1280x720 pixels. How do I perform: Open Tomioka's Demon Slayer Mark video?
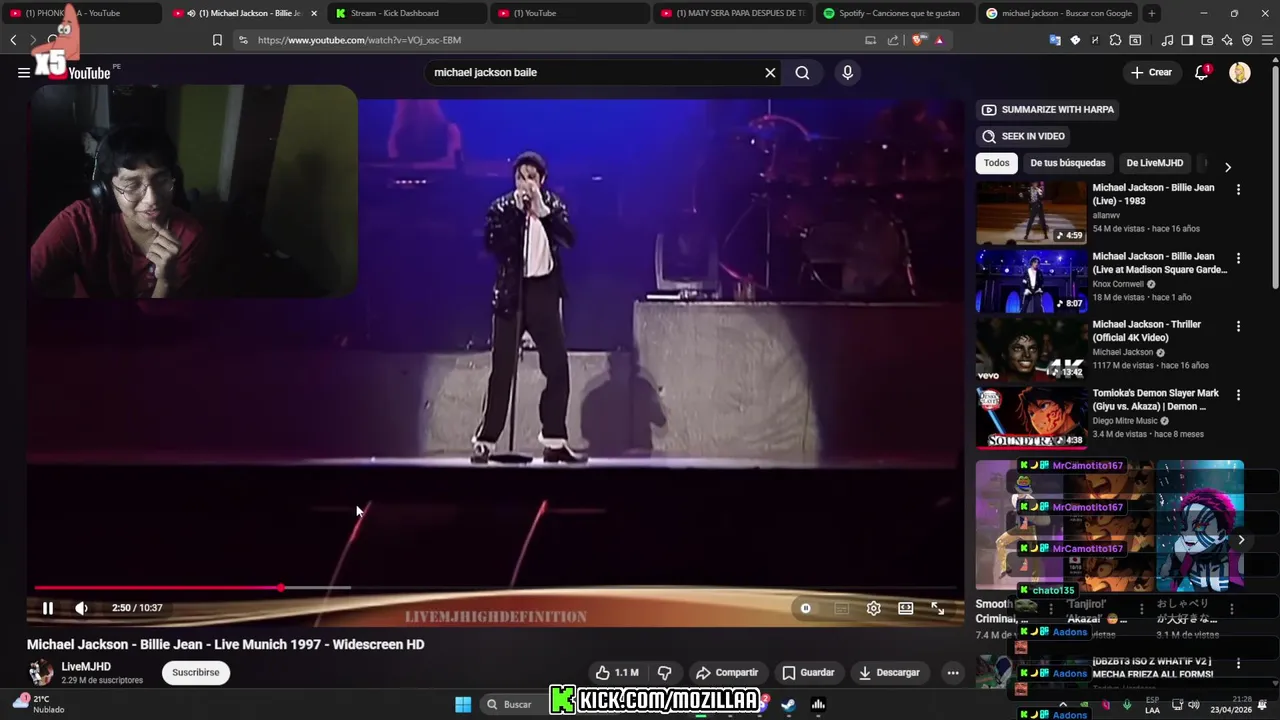coord(1031,418)
